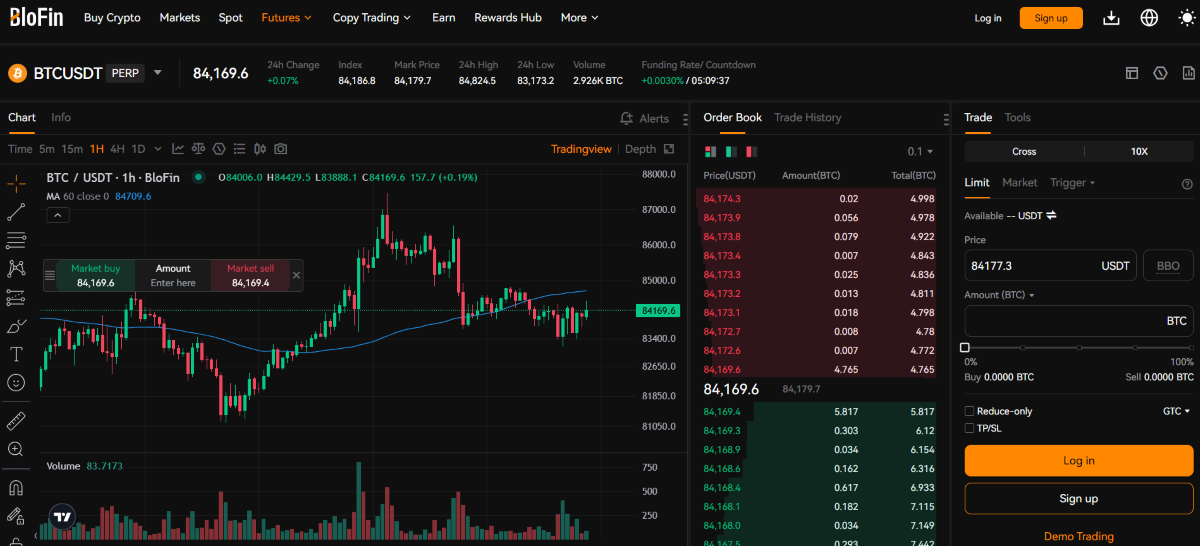Open chart settings hexagon icon

(219, 149)
